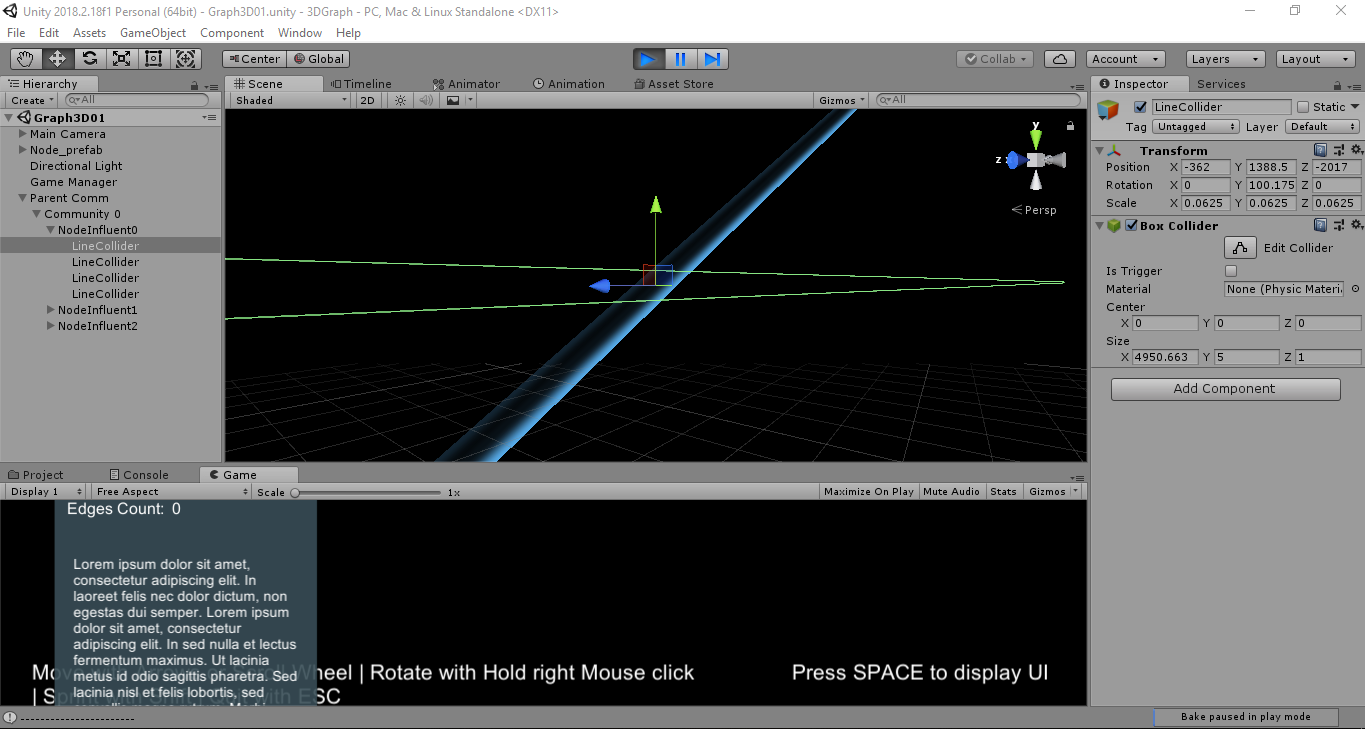The height and width of the screenshot is (729, 1365).
Task: Open the Collab dropdown
Action: click(994, 59)
